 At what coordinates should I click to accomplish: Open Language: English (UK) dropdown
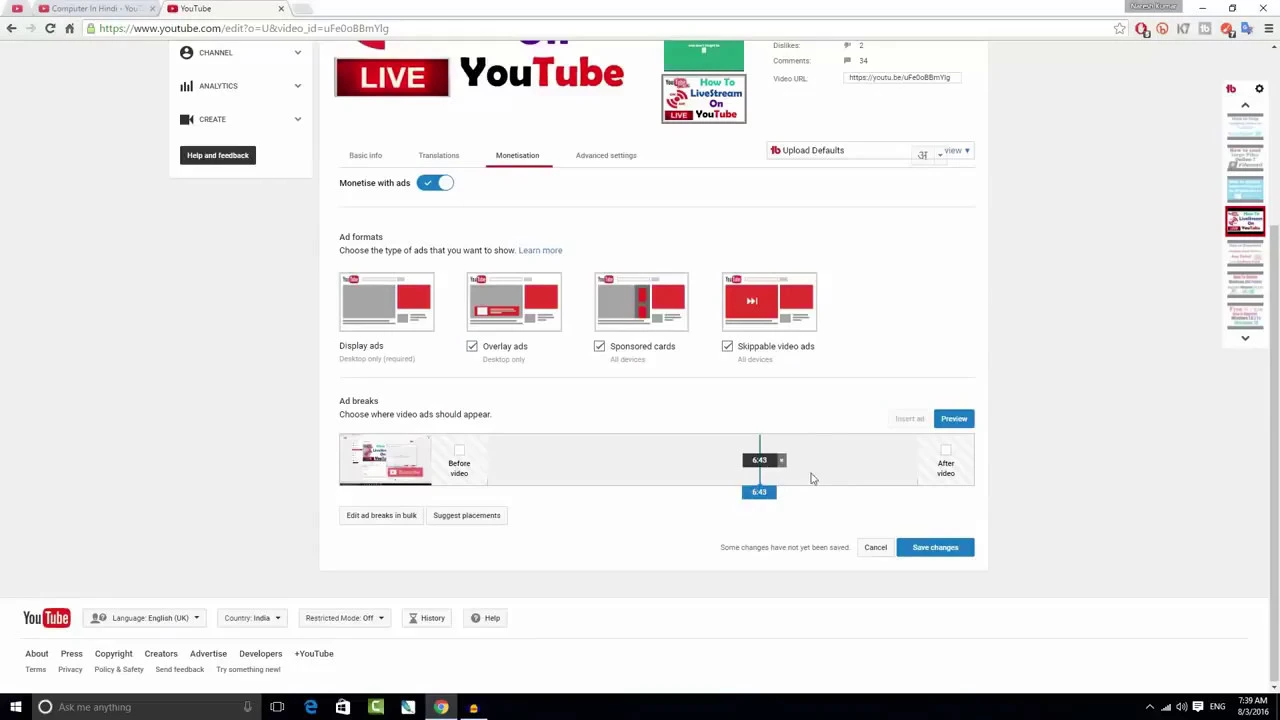pos(146,618)
